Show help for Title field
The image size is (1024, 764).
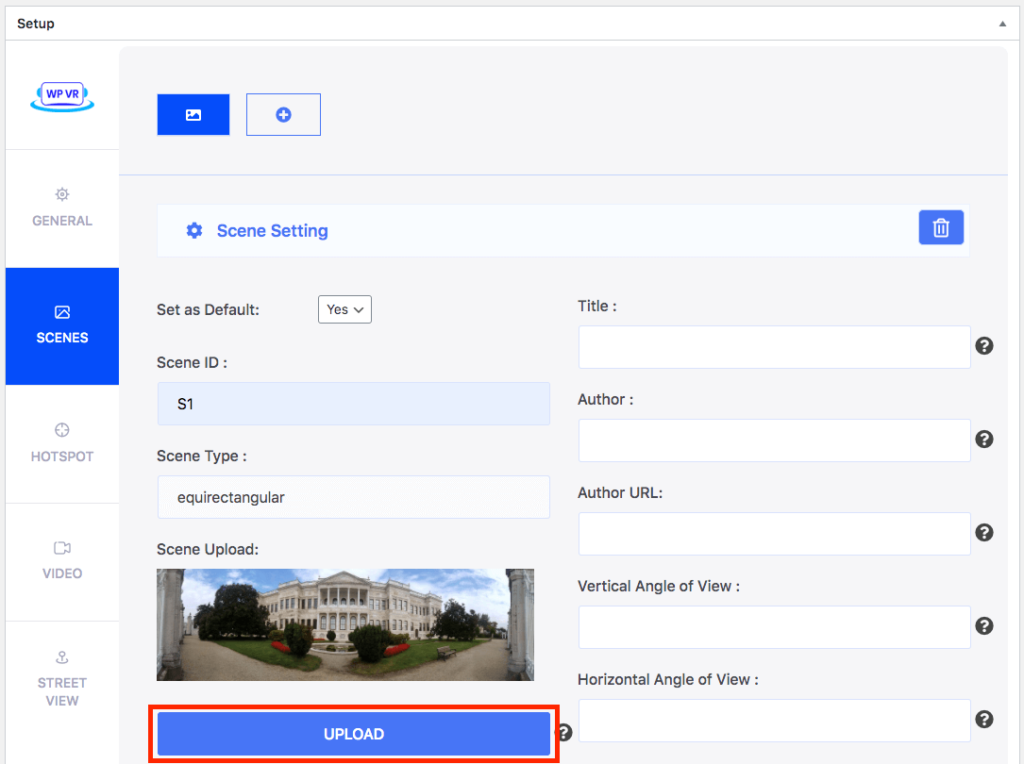984,346
